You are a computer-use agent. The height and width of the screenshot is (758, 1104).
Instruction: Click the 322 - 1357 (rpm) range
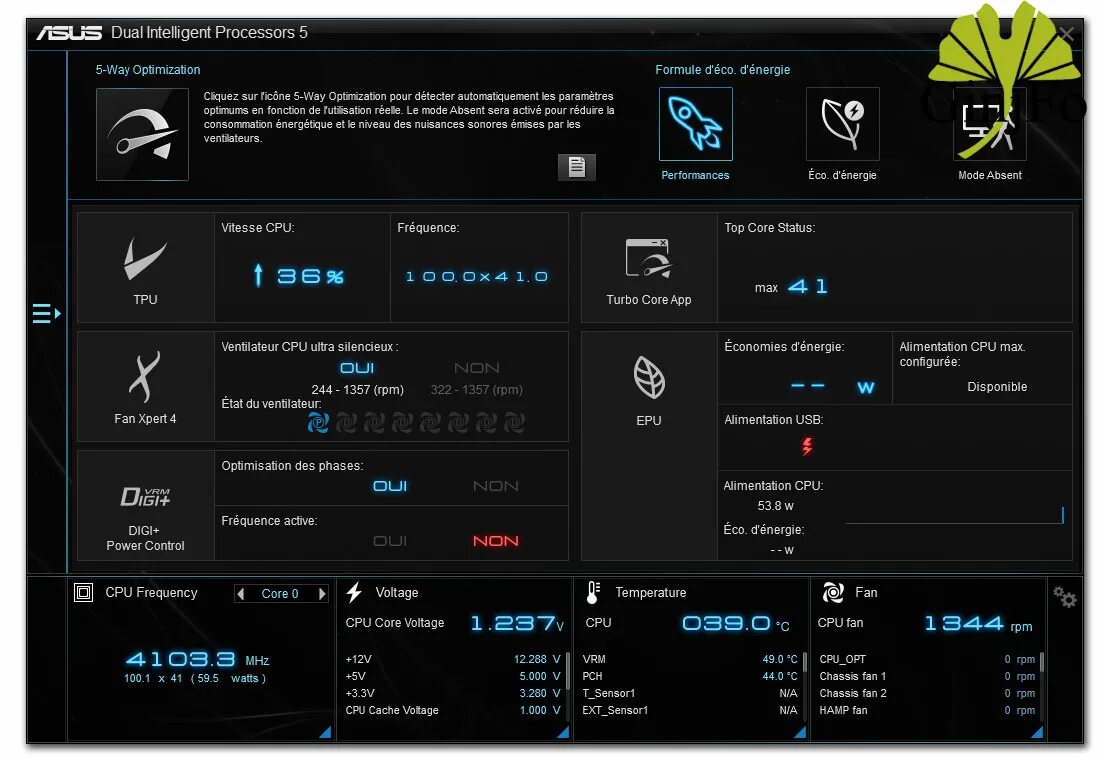pyautogui.click(x=477, y=389)
